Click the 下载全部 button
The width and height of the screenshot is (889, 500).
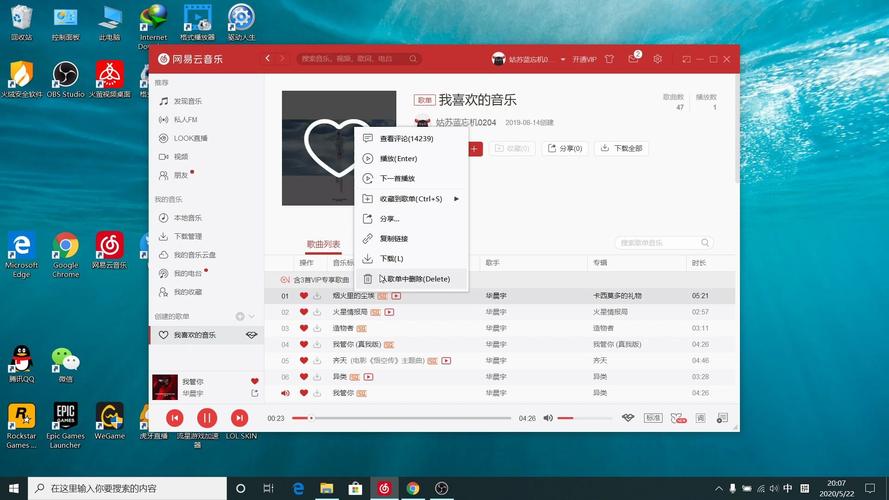[621, 149]
